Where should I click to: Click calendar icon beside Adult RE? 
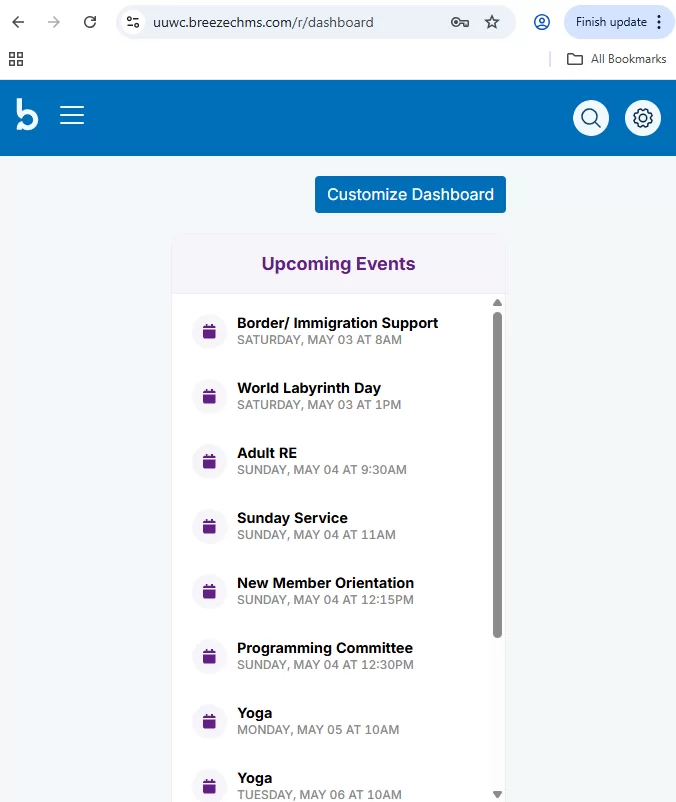pyautogui.click(x=209, y=462)
